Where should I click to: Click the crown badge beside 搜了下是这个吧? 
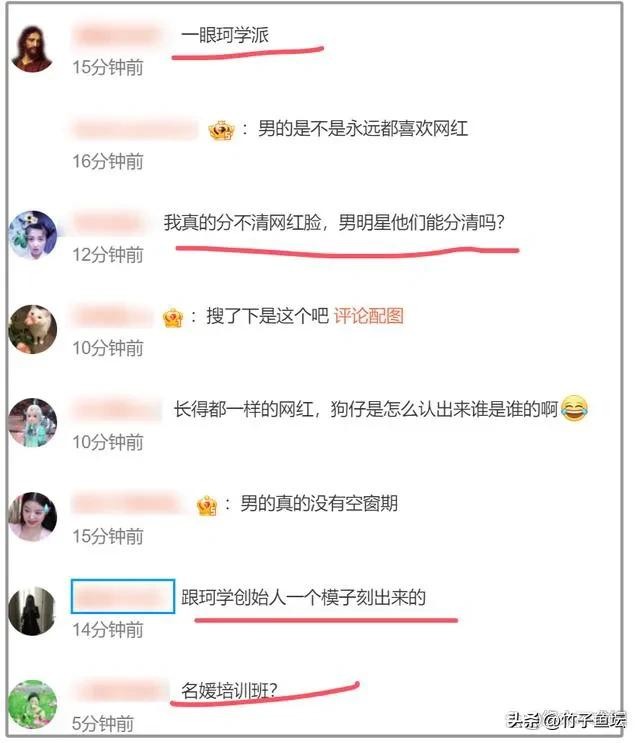coord(173,317)
